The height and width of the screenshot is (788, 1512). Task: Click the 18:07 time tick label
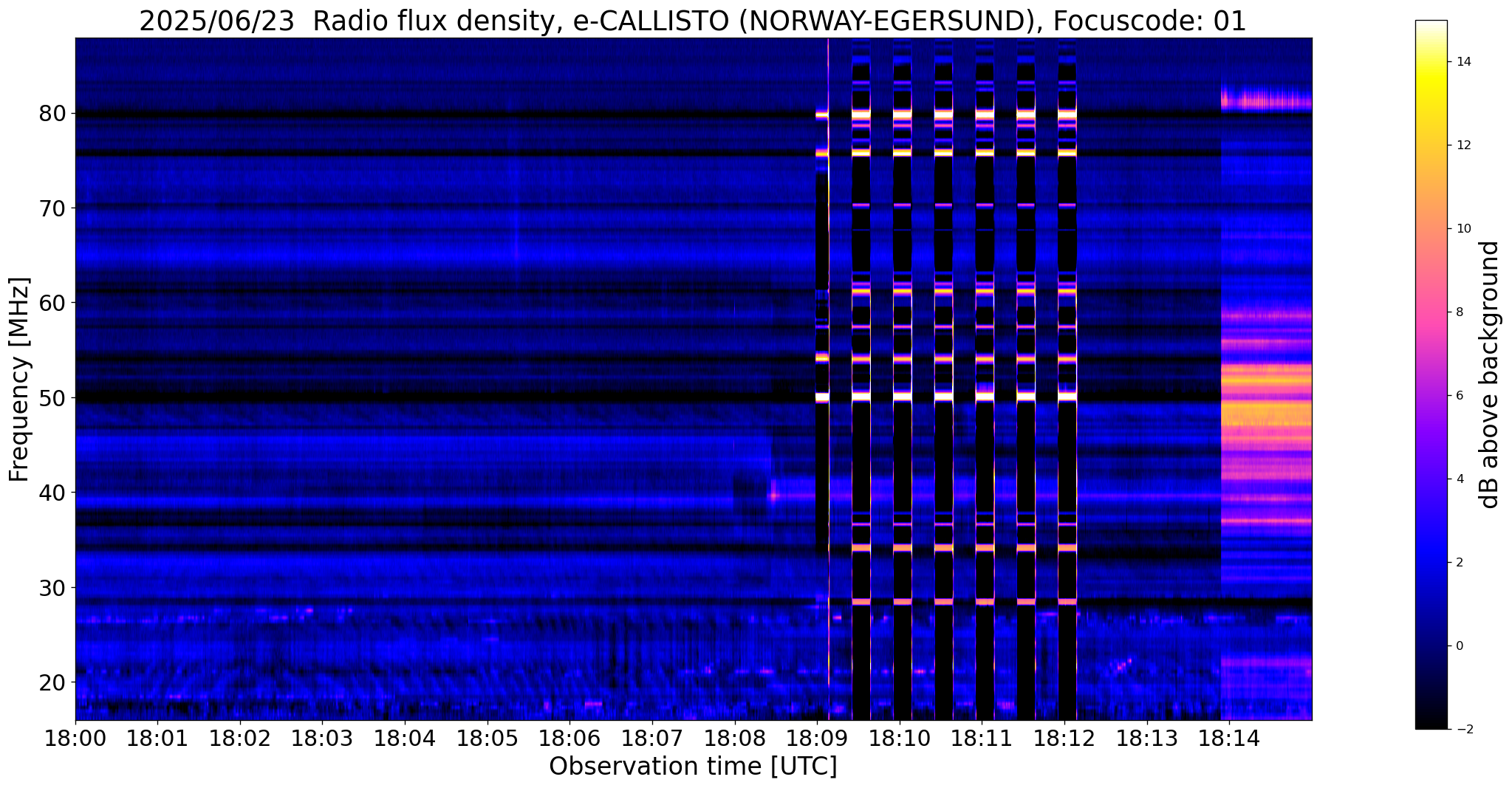(652, 738)
